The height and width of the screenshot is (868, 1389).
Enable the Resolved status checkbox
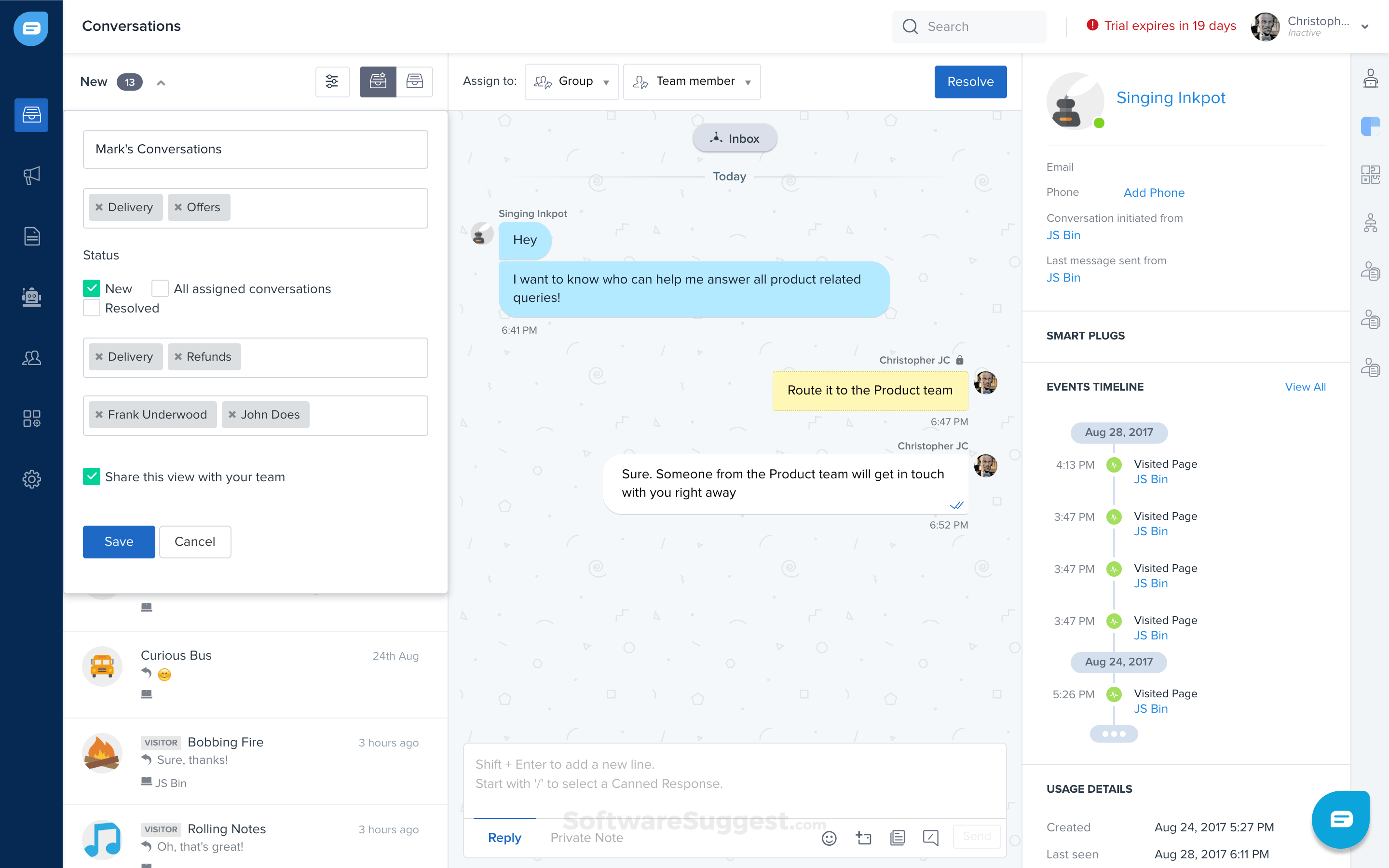click(91, 308)
